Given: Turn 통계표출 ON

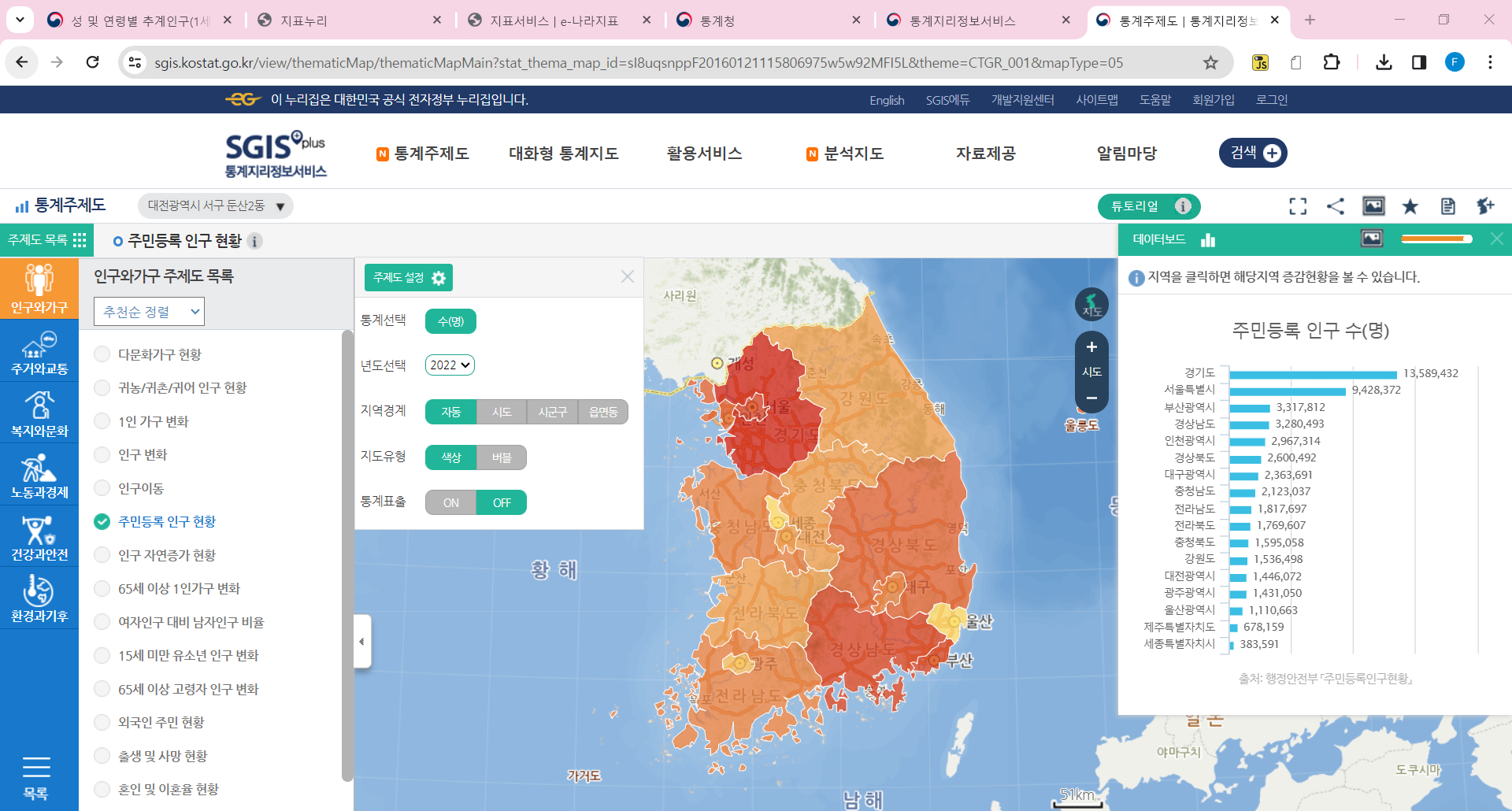Looking at the screenshot, I should (x=450, y=502).
